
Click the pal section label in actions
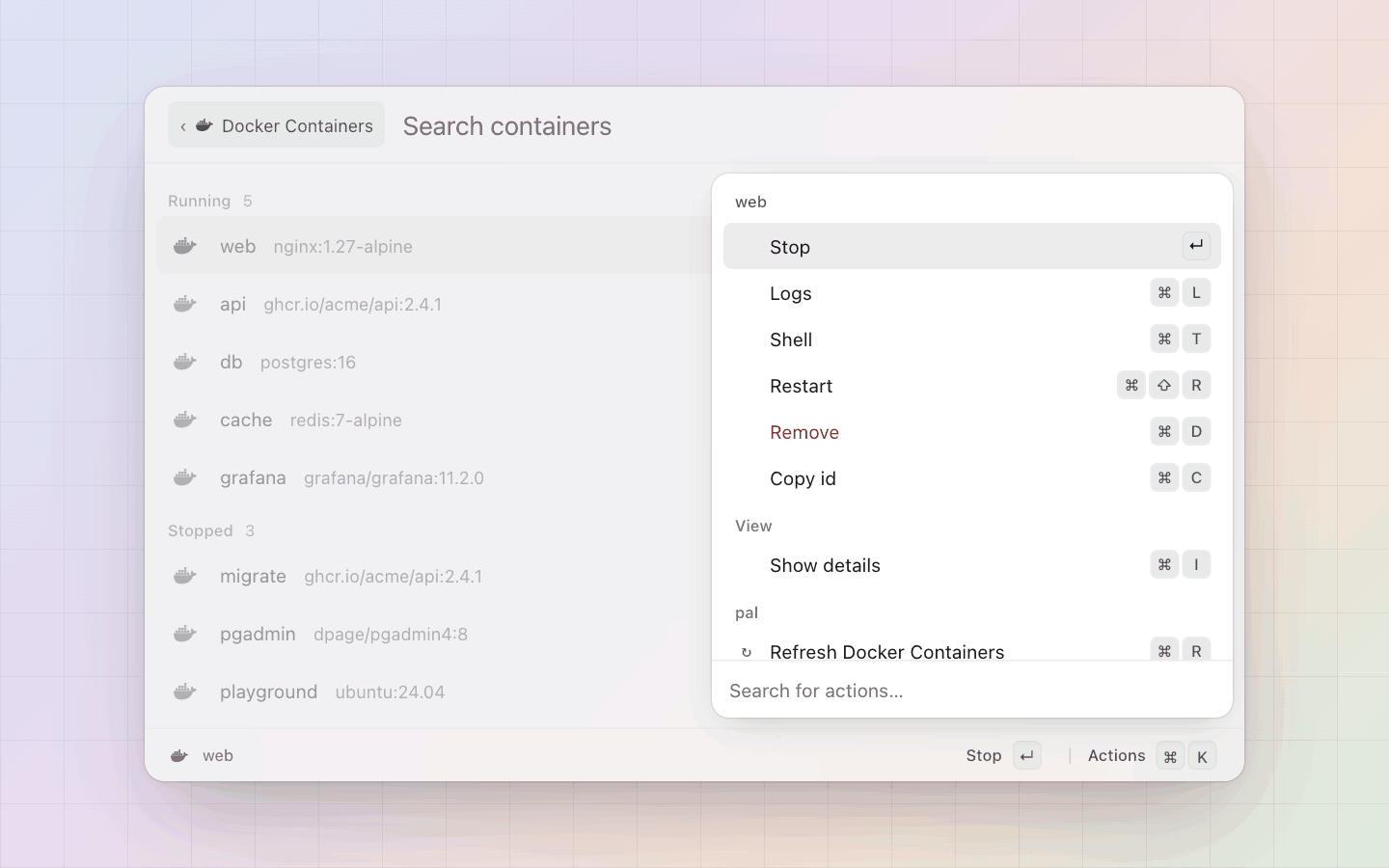pos(747,613)
